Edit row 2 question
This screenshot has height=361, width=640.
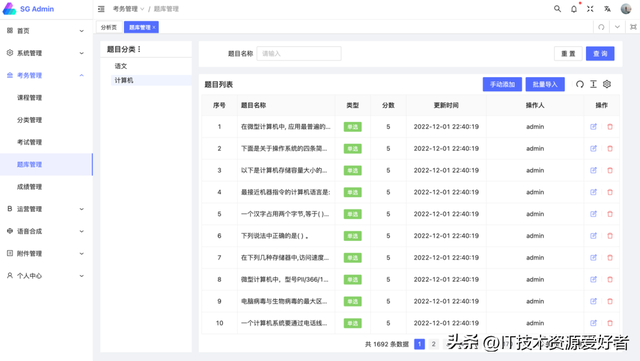(593, 148)
